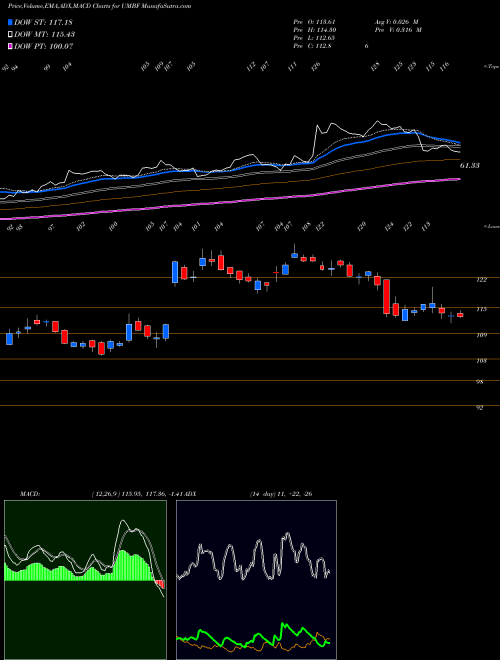500x660 pixels.
Task: Click the 'Pre O: 113.61' value
Action: click(314, 22)
